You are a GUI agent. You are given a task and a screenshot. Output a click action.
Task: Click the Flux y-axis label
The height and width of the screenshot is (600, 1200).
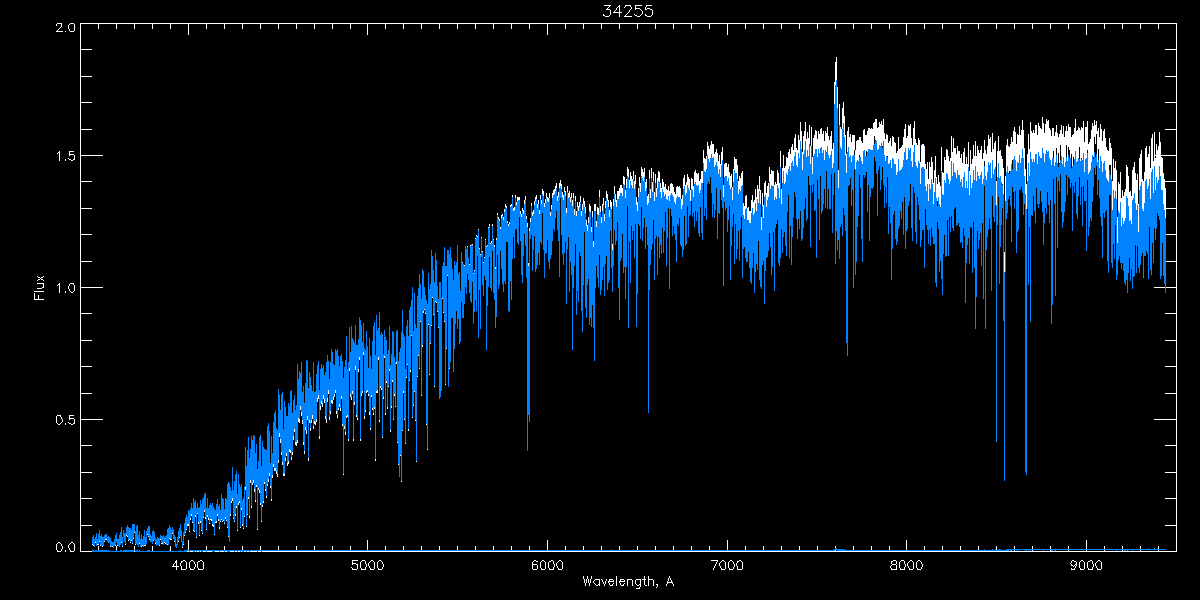coord(40,288)
